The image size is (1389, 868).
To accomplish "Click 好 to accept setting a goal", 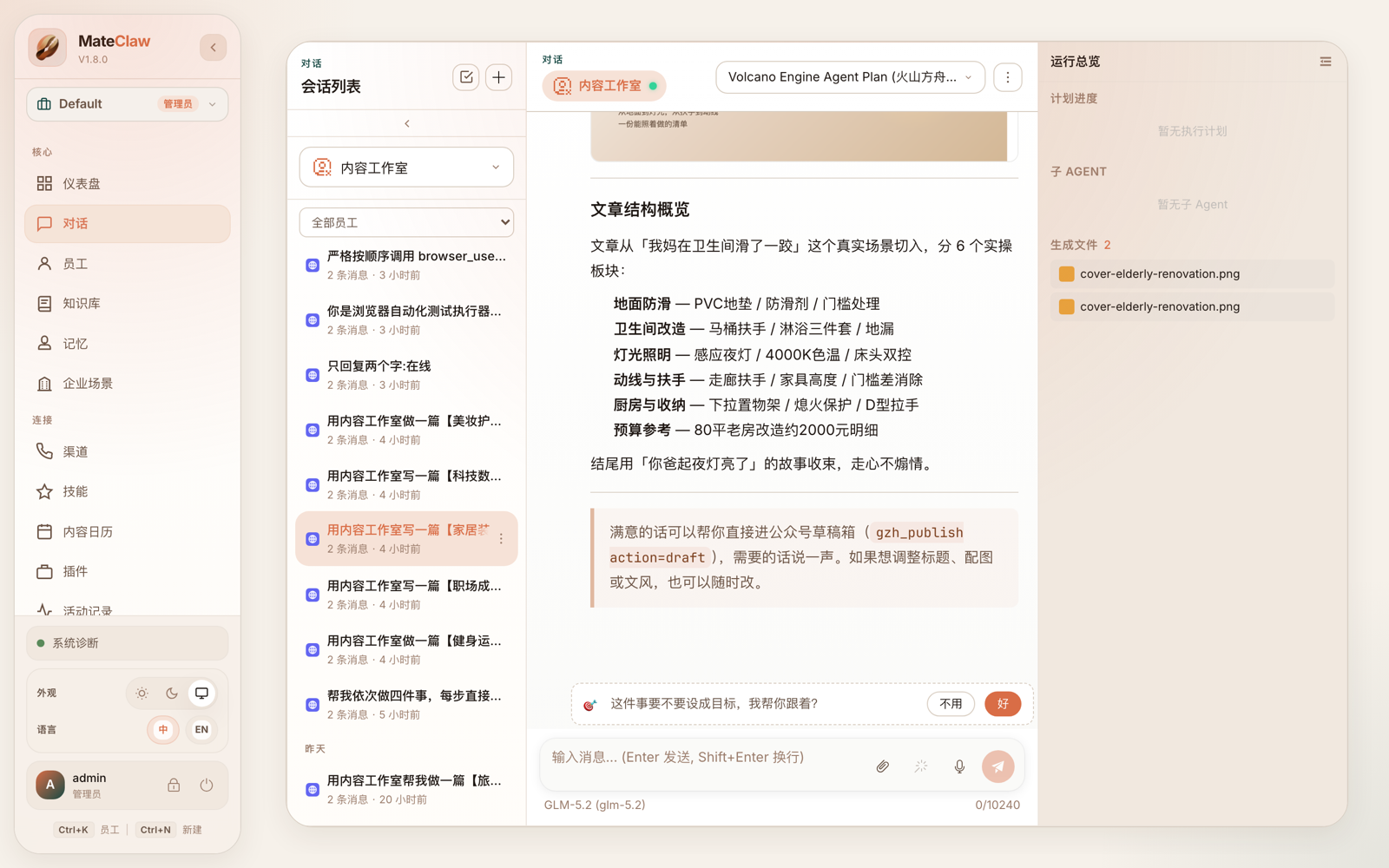I will 1003,704.
